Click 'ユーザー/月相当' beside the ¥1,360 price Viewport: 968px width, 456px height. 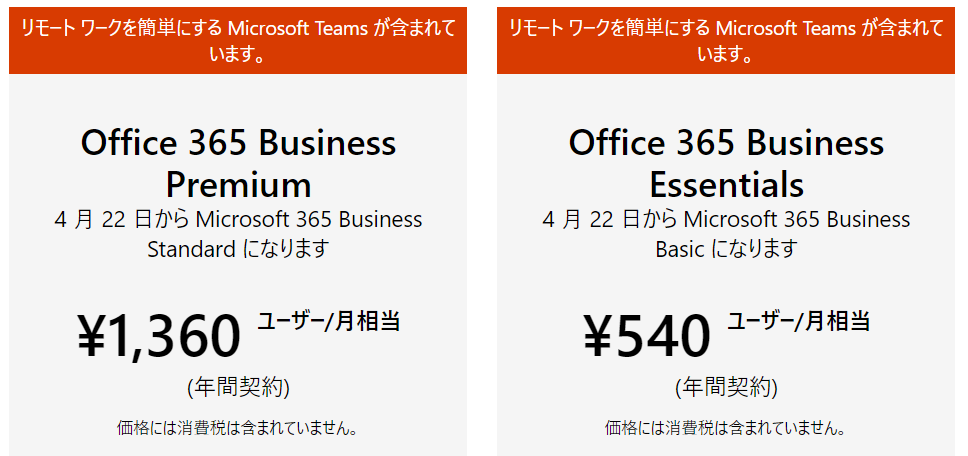click(x=329, y=321)
